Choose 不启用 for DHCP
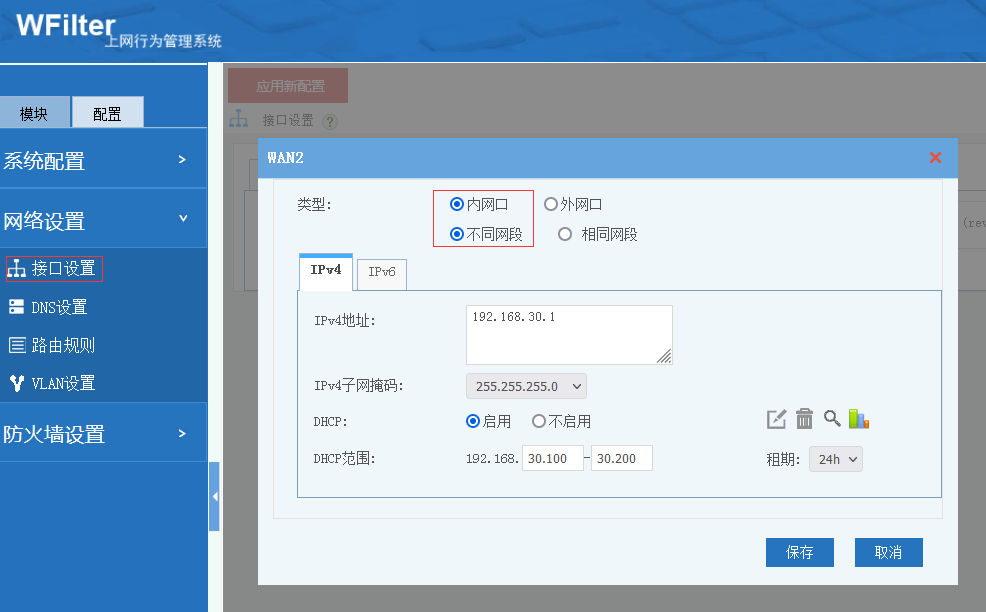This screenshot has width=986, height=612. coord(539,421)
